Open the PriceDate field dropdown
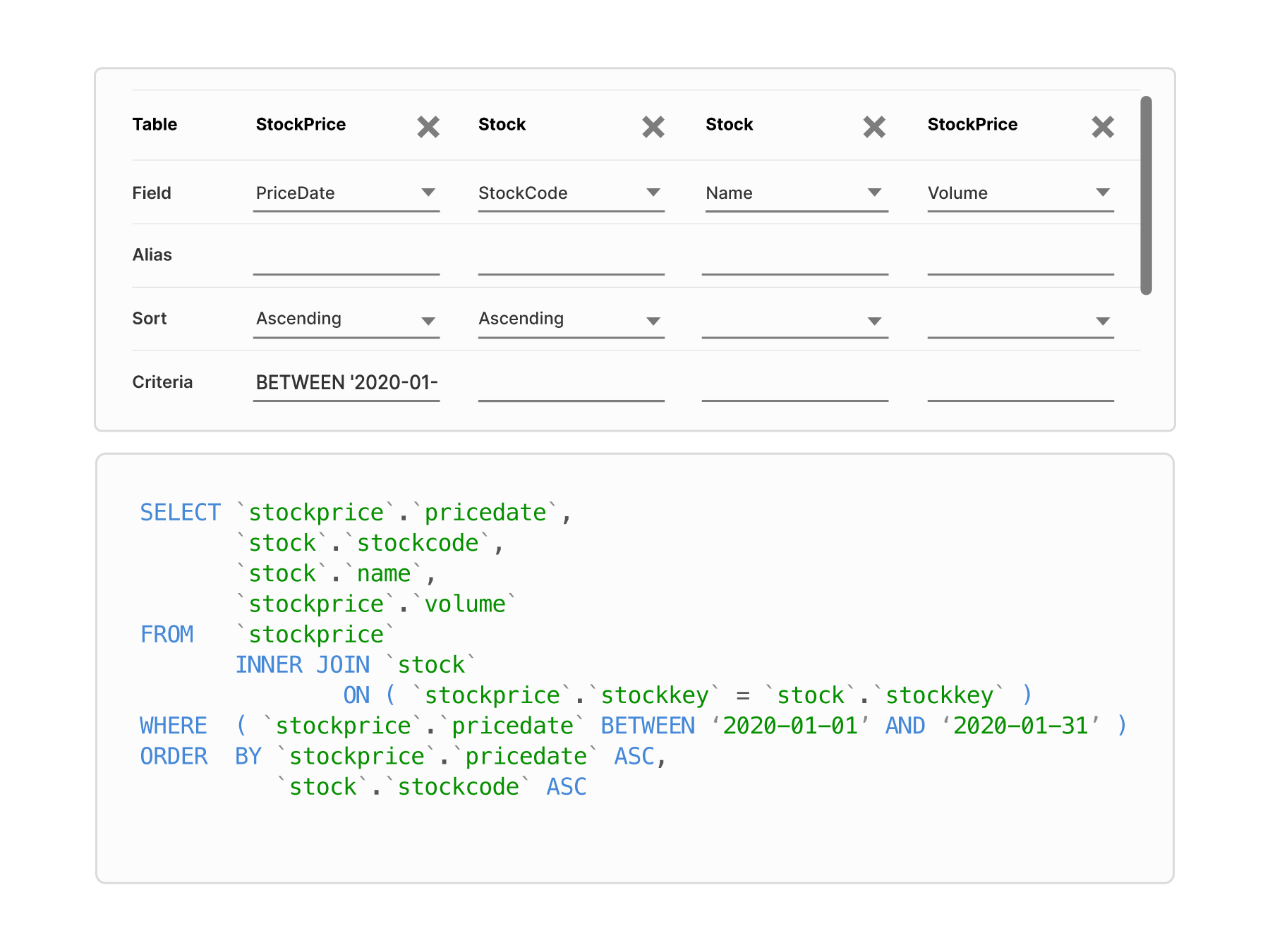This screenshot has width=1270, height=952. (346, 193)
